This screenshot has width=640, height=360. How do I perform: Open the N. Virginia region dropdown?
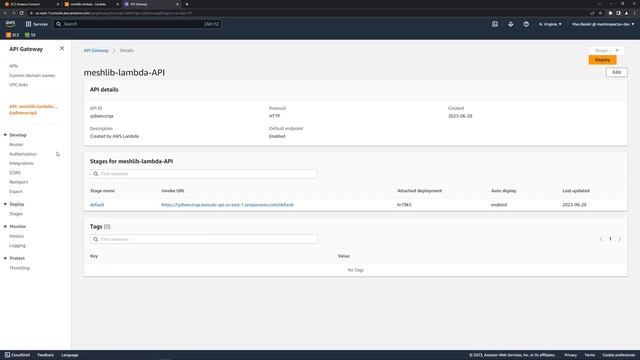point(550,24)
